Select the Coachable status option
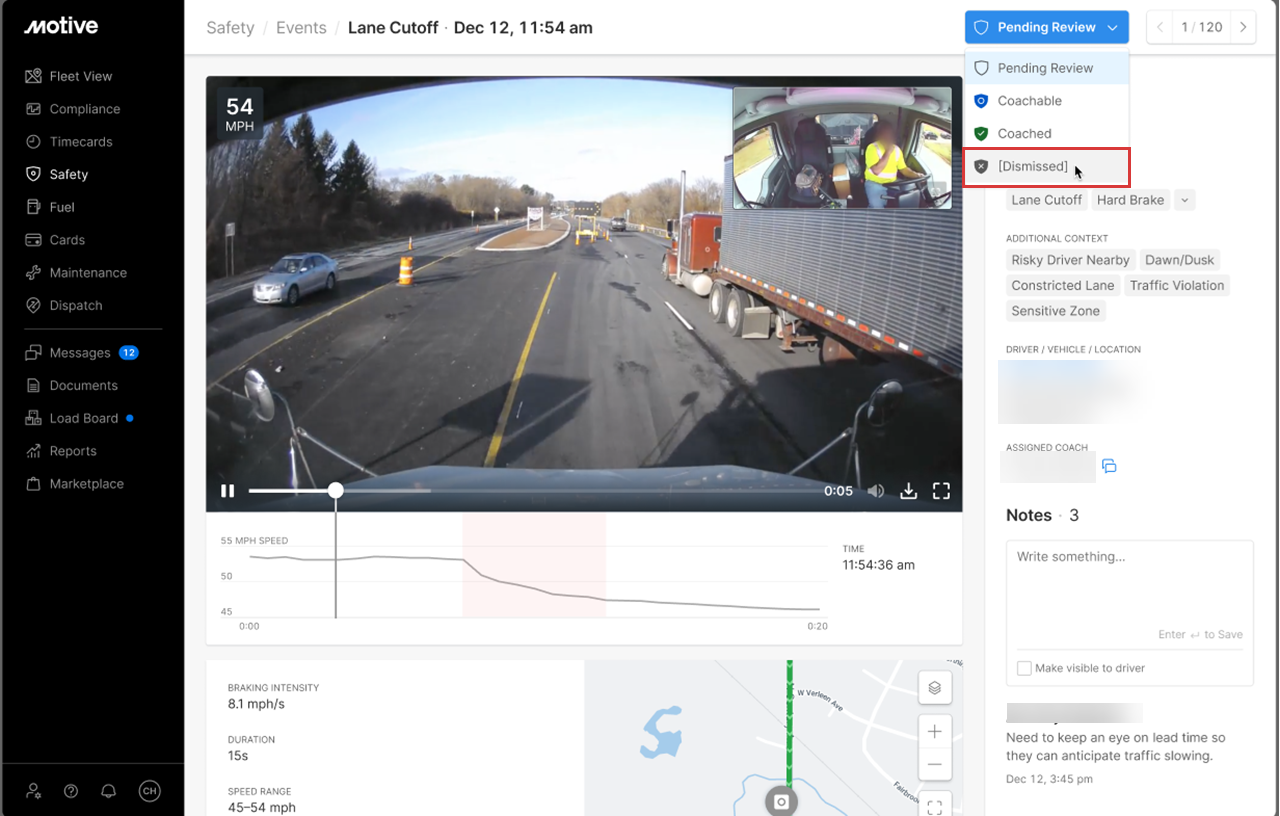Screen dimensions: 1280x816 [x=1047, y=101]
